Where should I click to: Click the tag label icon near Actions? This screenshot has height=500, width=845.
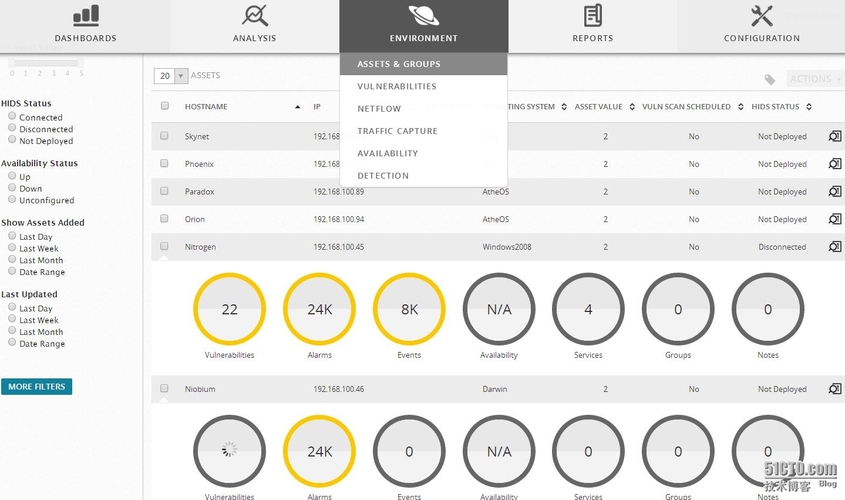point(770,80)
